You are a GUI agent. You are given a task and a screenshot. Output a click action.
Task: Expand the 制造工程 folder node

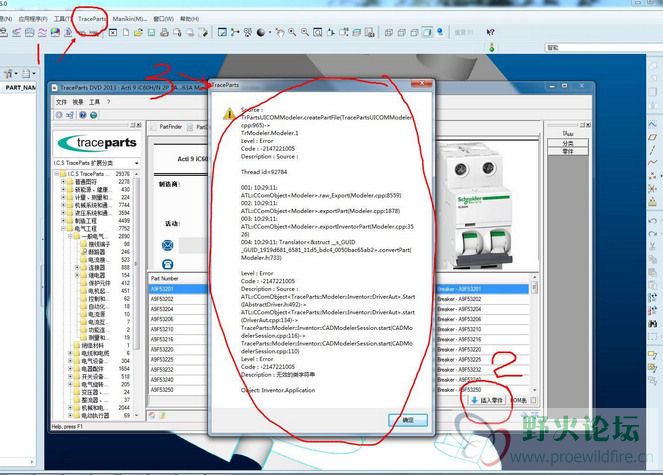coord(63,220)
